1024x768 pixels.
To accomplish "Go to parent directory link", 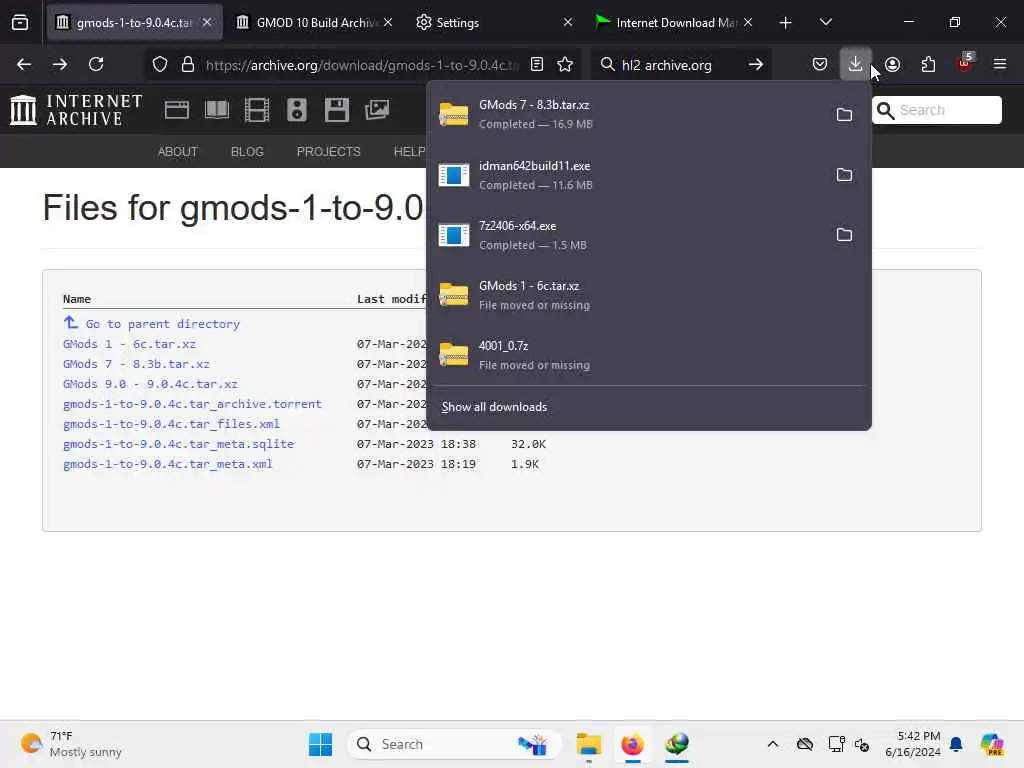I will pyautogui.click(x=163, y=323).
